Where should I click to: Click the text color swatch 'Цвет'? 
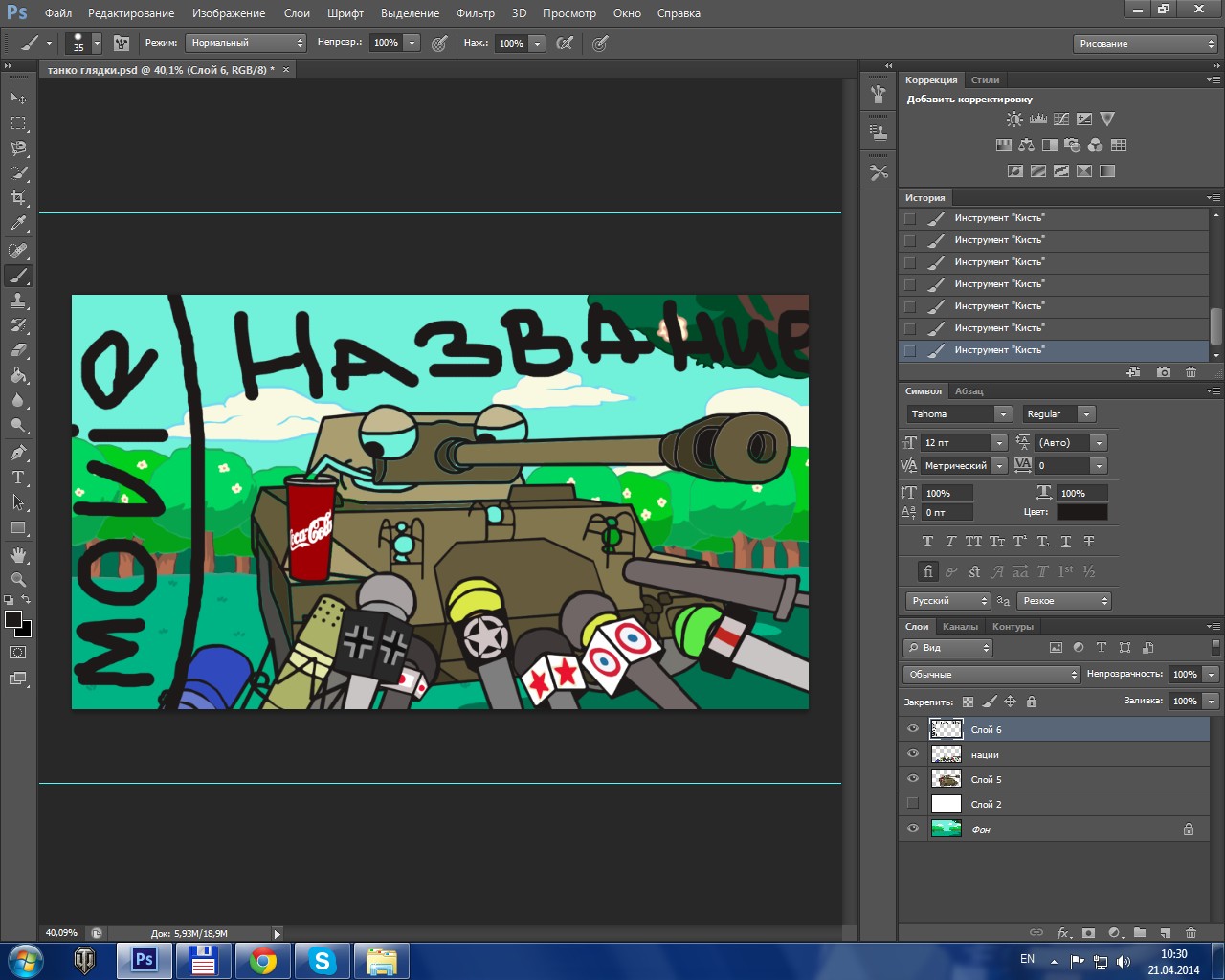click(x=1081, y=512)
